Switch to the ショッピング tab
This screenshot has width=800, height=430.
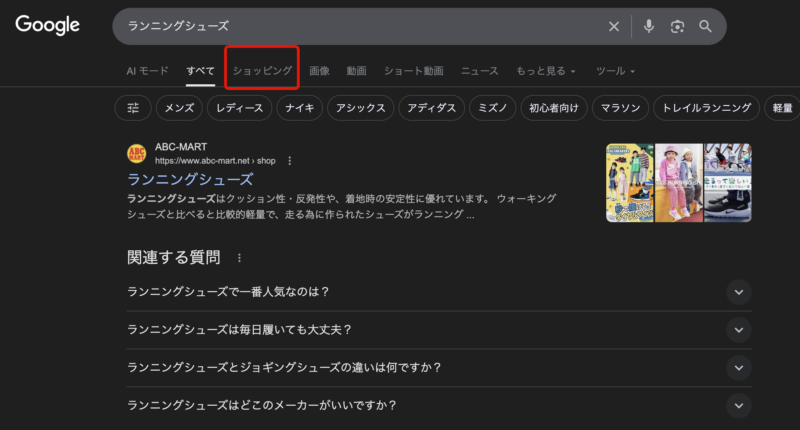click(262, 71)
